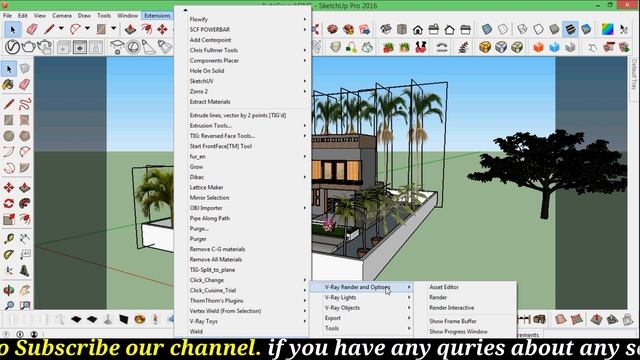Select the Move tool in top toolbar

click(162, 29)
